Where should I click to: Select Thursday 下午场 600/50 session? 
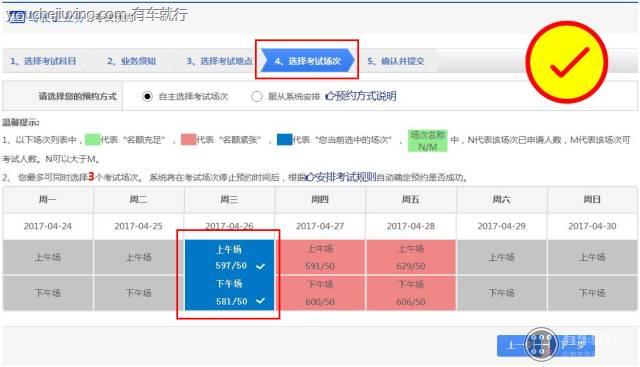[320, 293]
